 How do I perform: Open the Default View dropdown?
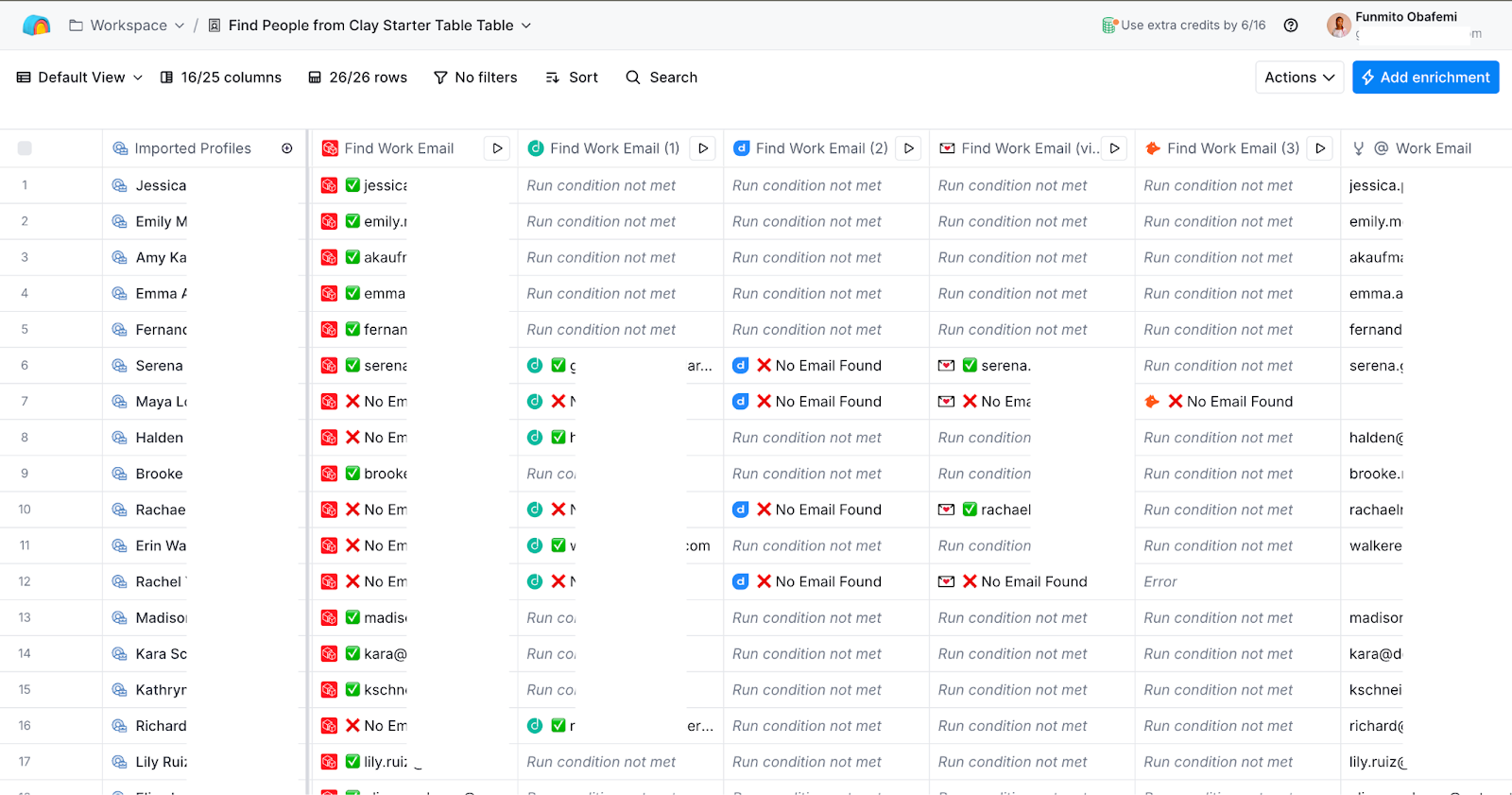[x=80, y=78]
